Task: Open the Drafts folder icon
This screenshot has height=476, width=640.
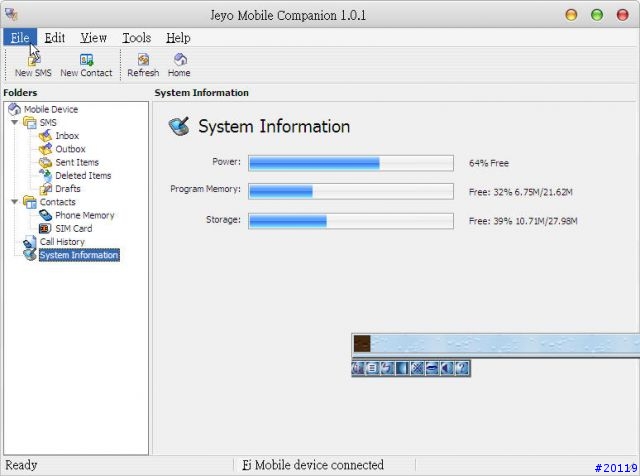Action: click(x=45, y=189)
